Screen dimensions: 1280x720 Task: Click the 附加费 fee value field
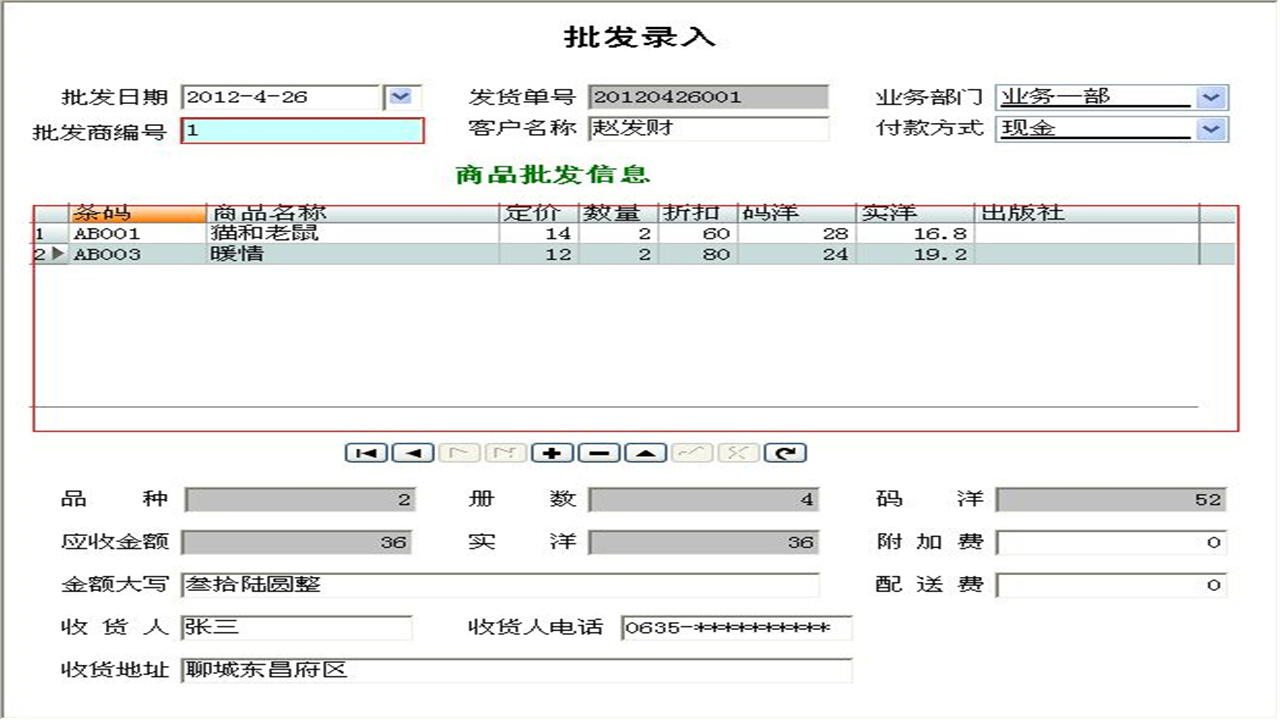[1110, 543]
